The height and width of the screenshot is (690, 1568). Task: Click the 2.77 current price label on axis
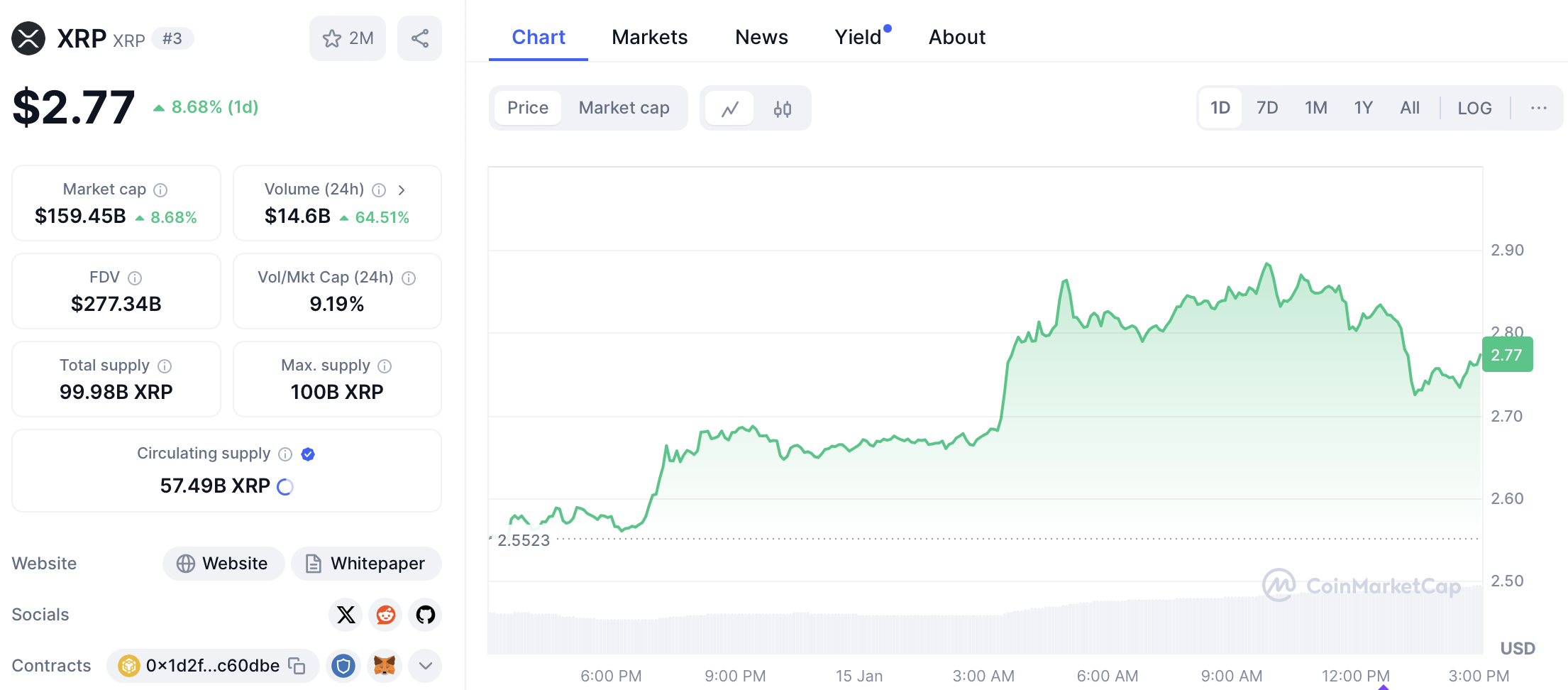coord(1507,354)
